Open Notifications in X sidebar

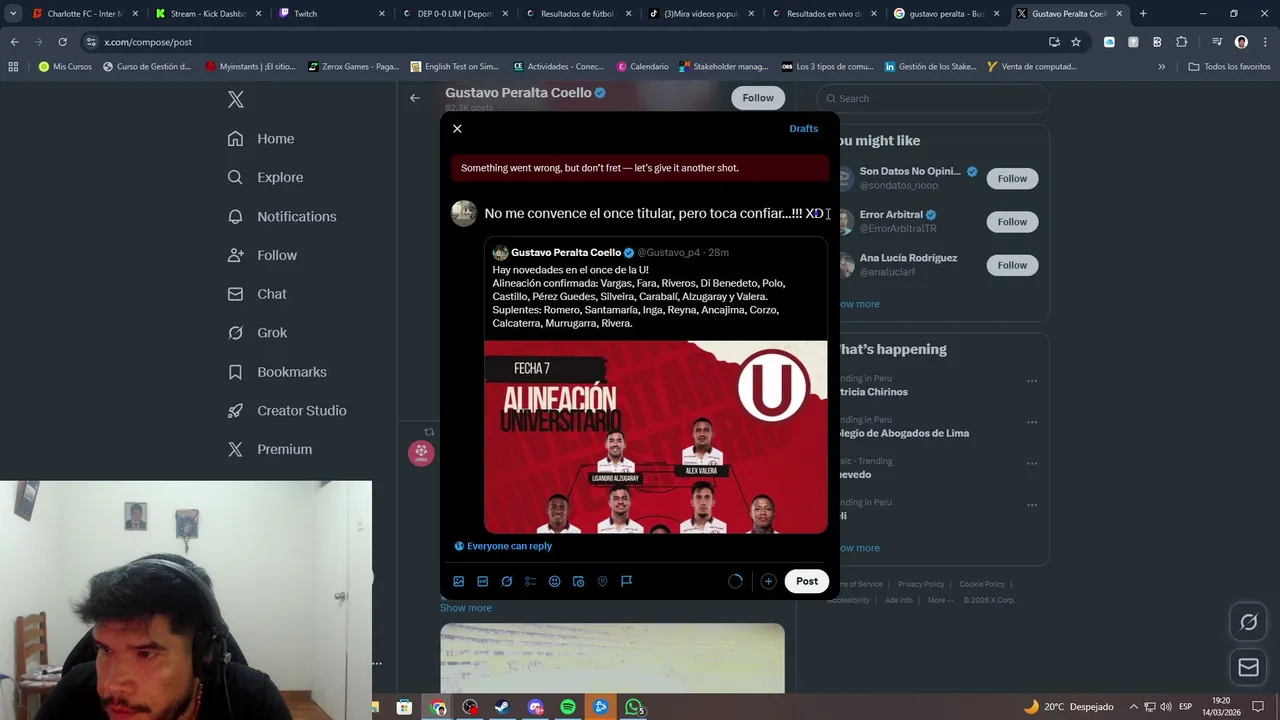click(x=282, y=216)
